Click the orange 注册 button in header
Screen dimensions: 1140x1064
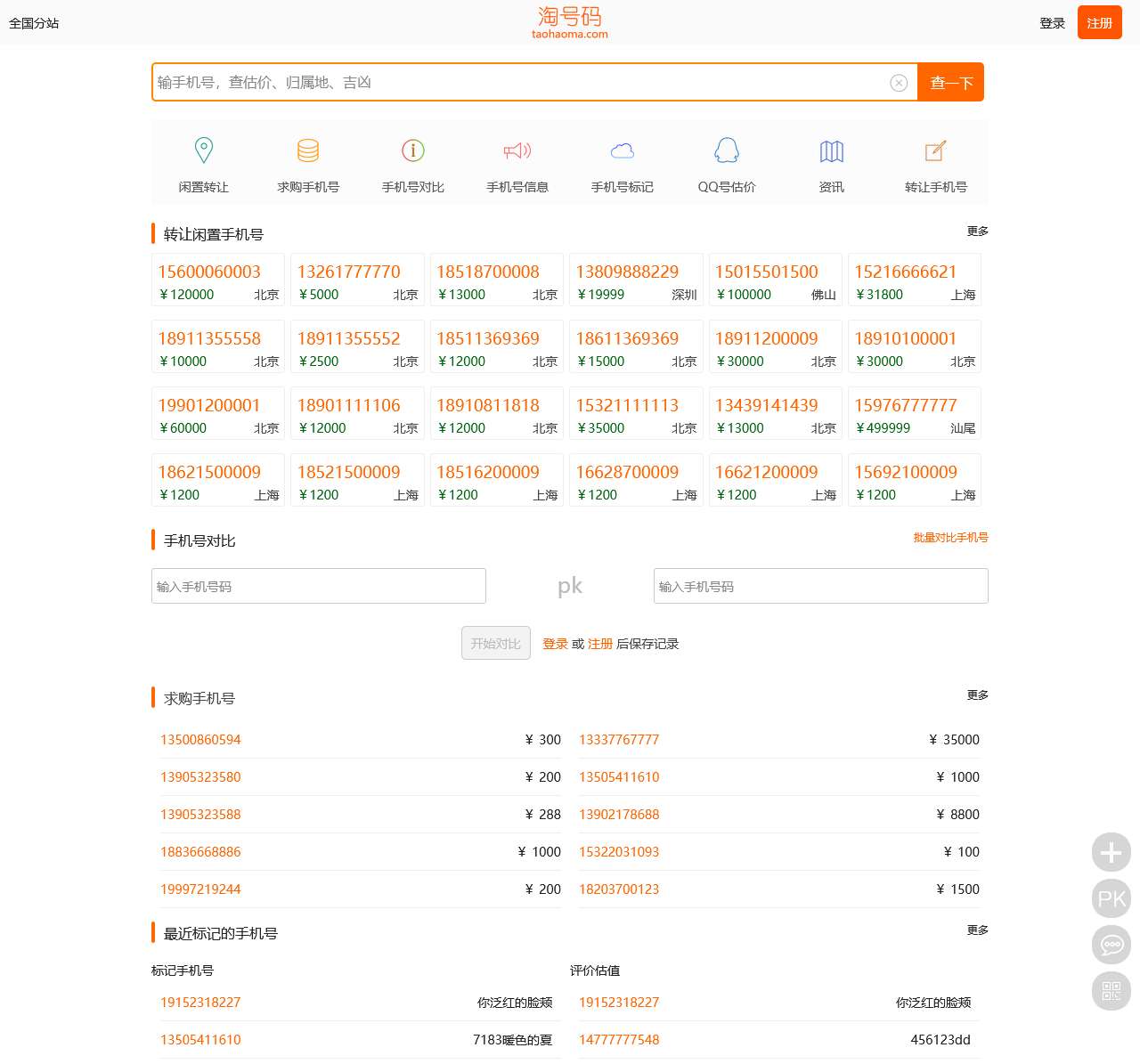[1100, 22]
